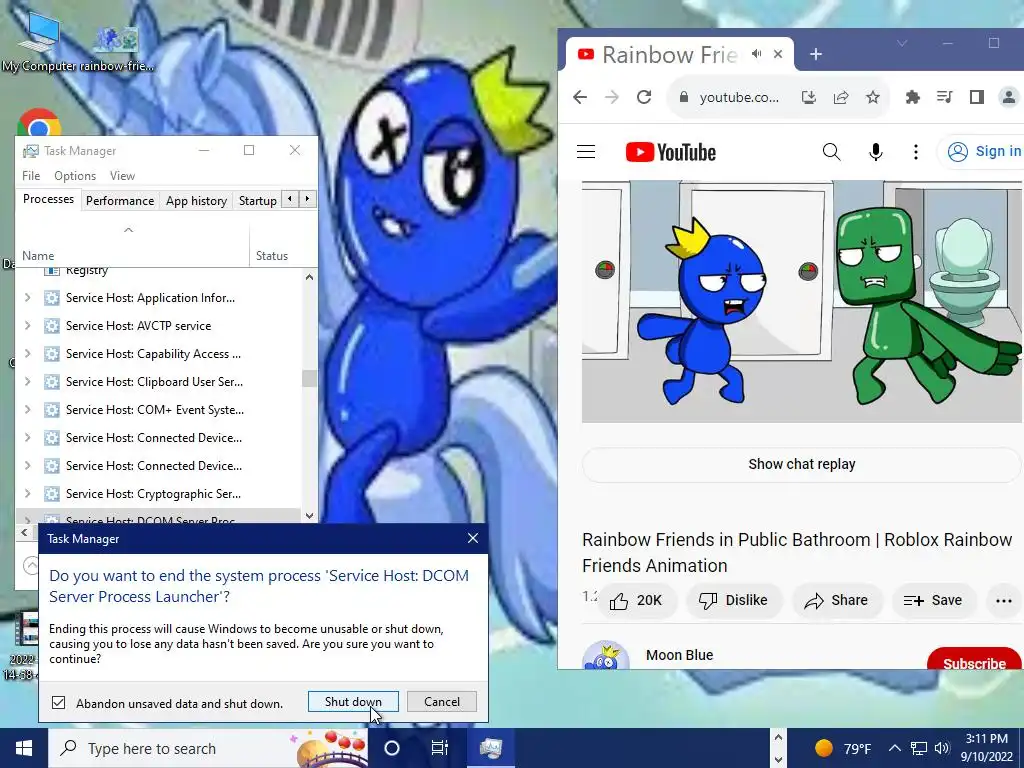Click the Windows search box
Viewport: 1024px width, 768px height.
click(208, 748)
